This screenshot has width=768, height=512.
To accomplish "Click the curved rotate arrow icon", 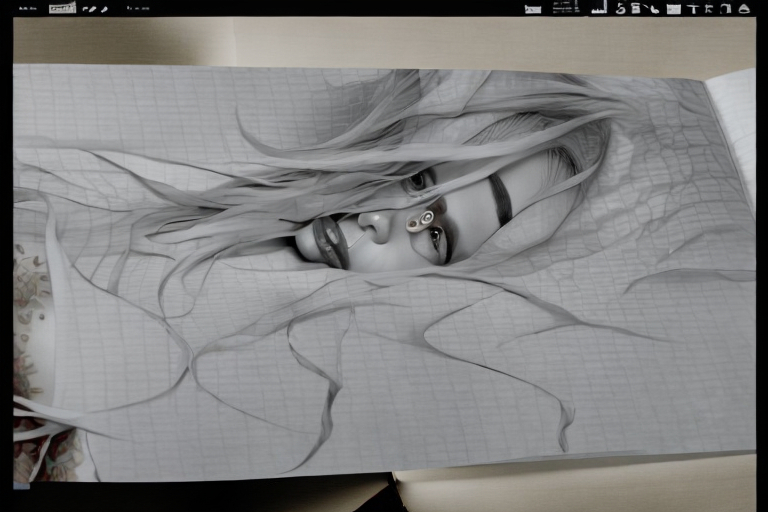I will coord(620,8).
